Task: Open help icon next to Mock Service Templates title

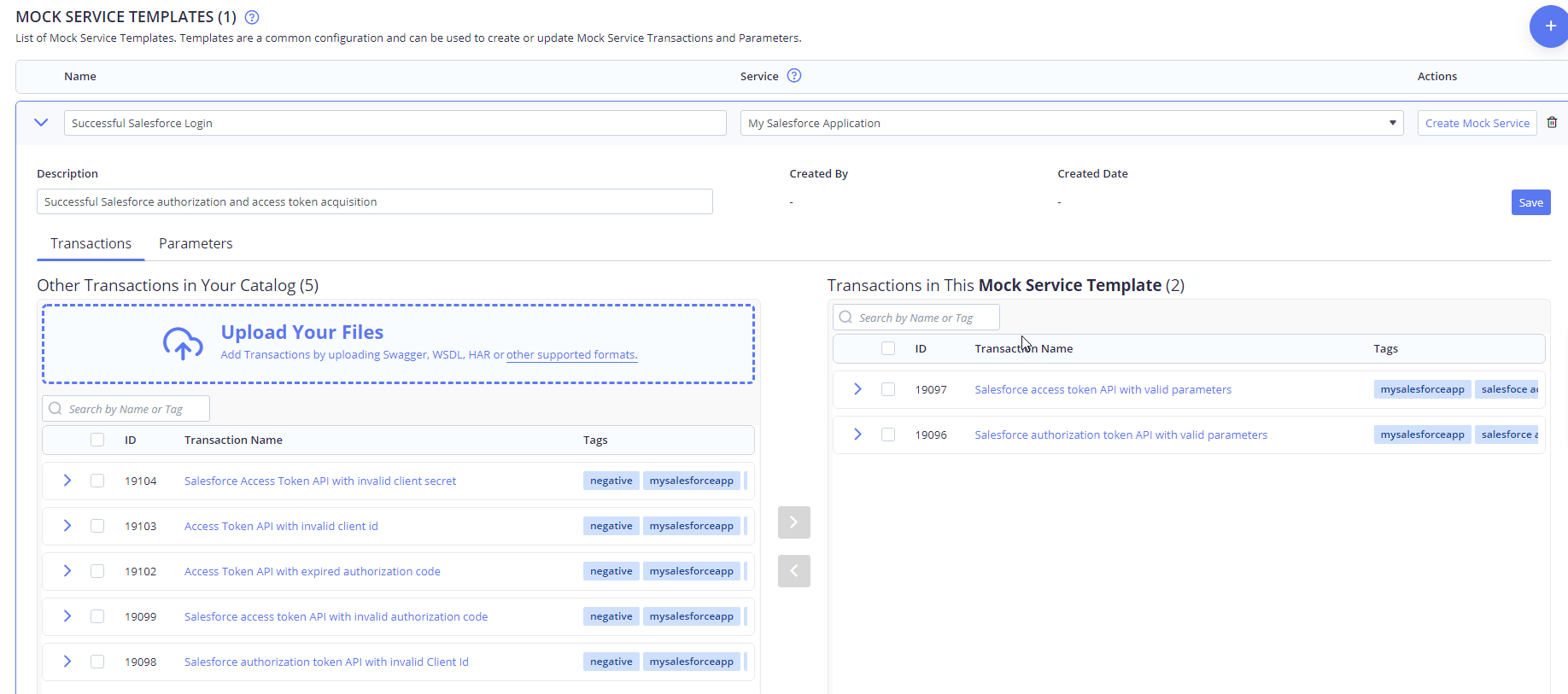Action: tap(252, 17)
